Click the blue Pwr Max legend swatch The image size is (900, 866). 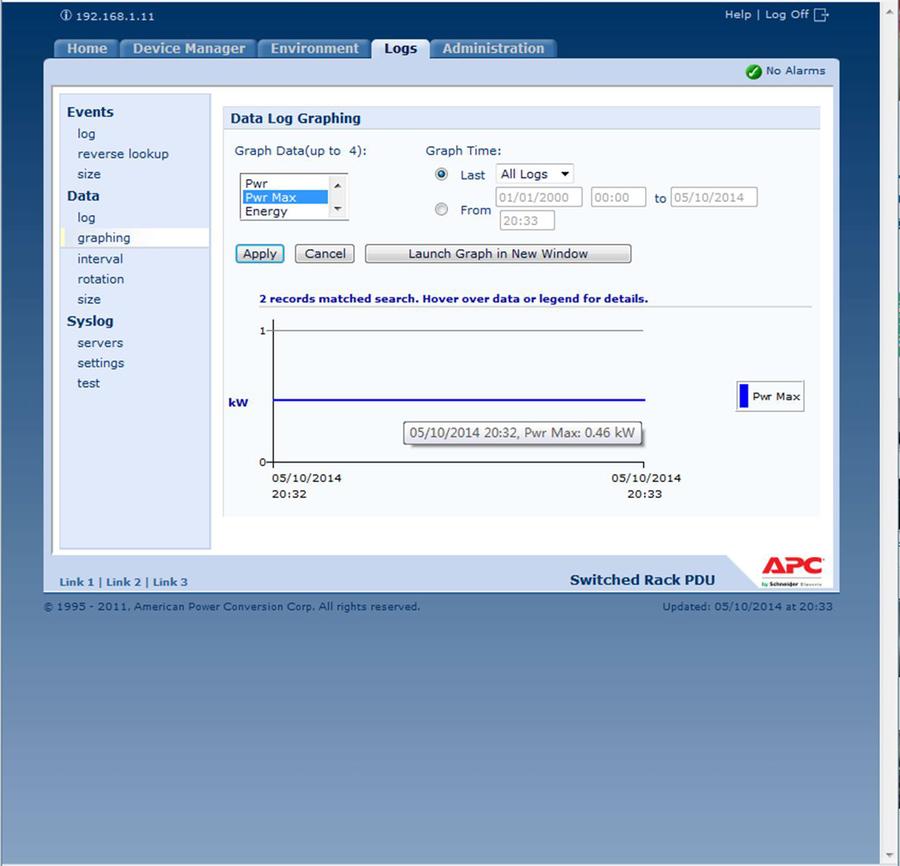tap(744, 397)
